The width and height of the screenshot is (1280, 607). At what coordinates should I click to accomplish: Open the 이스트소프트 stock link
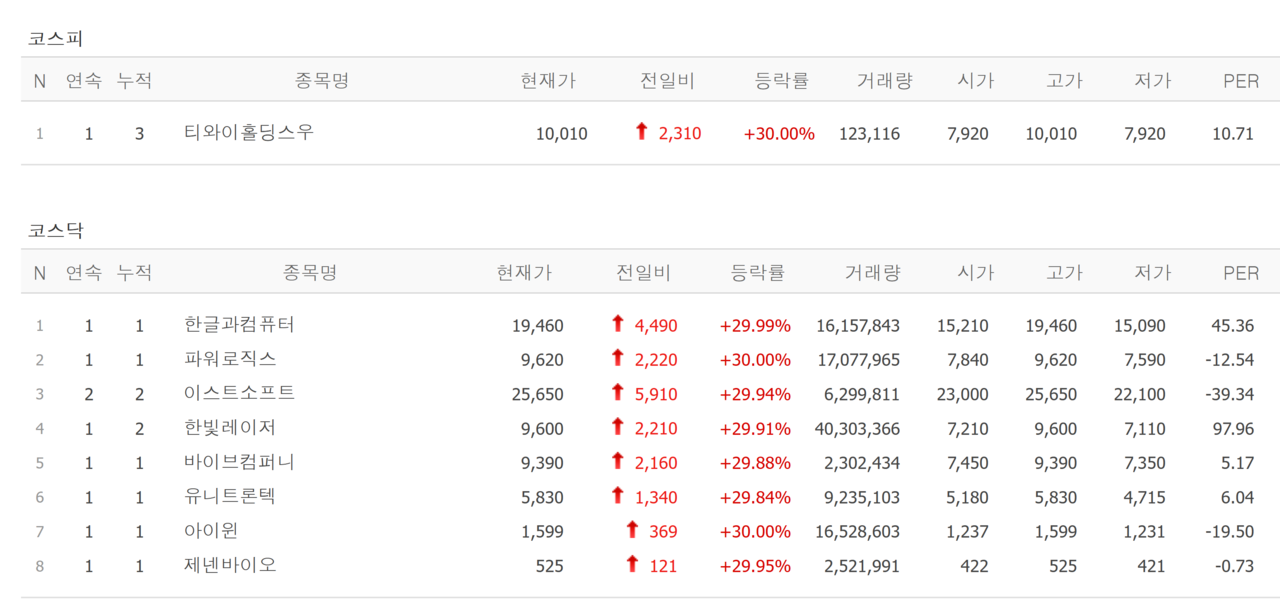(x=240, y=393)
